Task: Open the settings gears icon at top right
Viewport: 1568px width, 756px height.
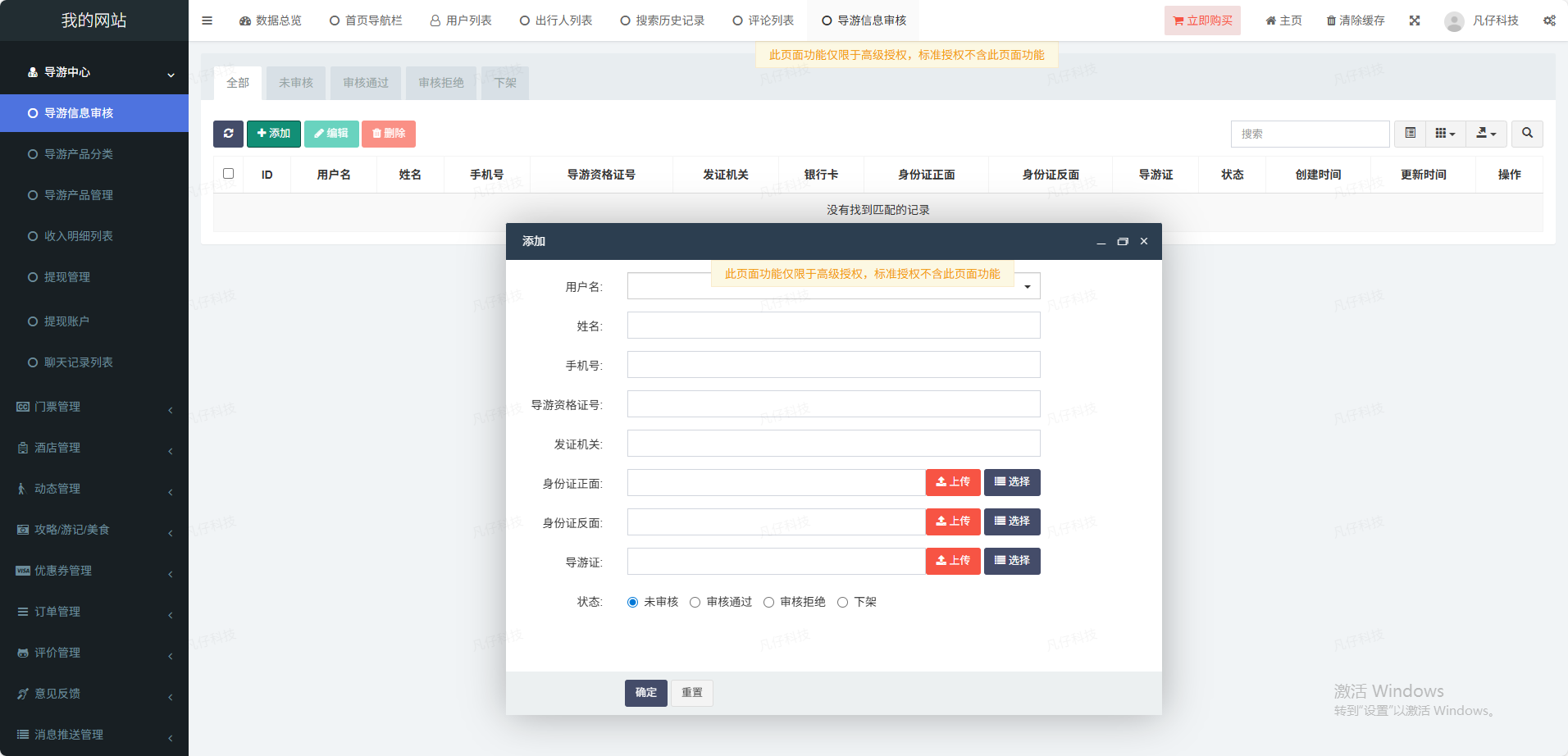Action: tap(1549, 20)
